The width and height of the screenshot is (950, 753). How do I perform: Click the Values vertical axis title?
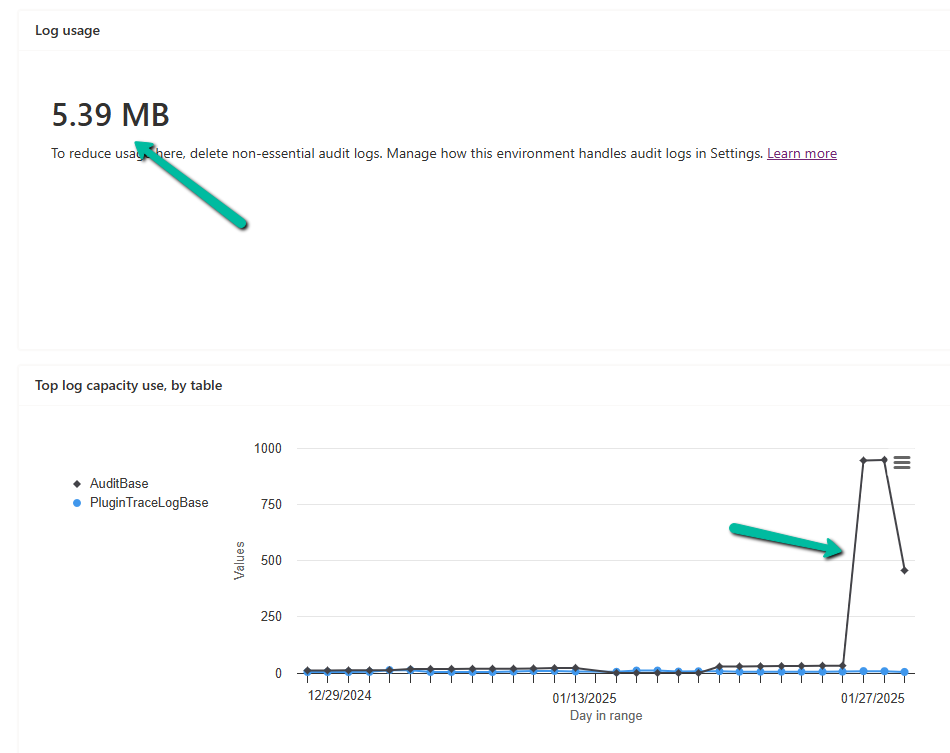(x=240, y=560)
